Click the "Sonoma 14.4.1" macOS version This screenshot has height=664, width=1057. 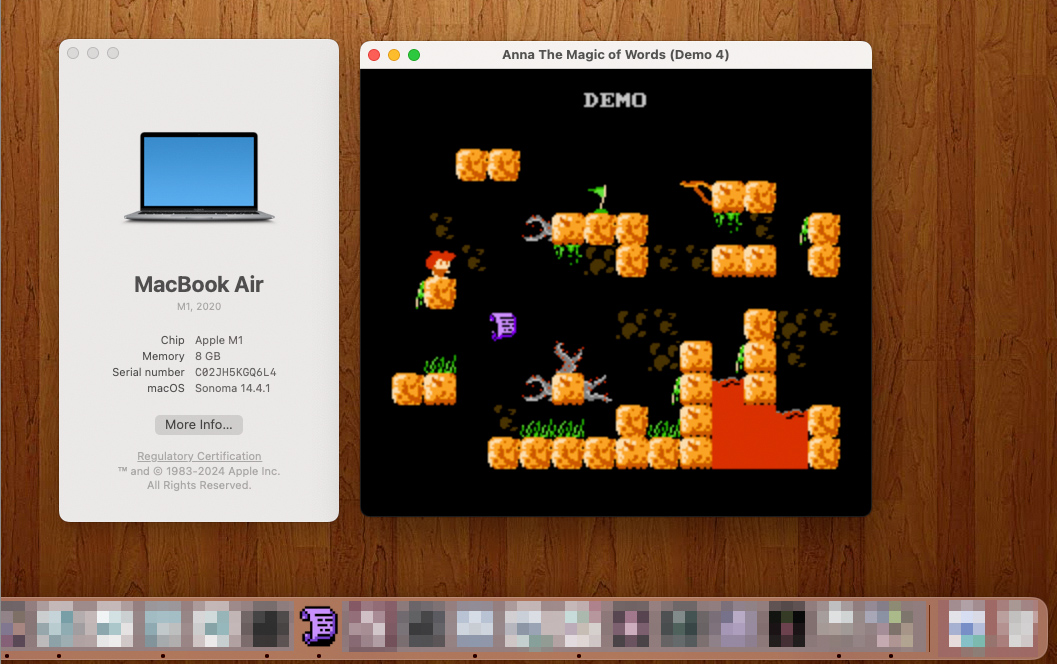(233, 388)
